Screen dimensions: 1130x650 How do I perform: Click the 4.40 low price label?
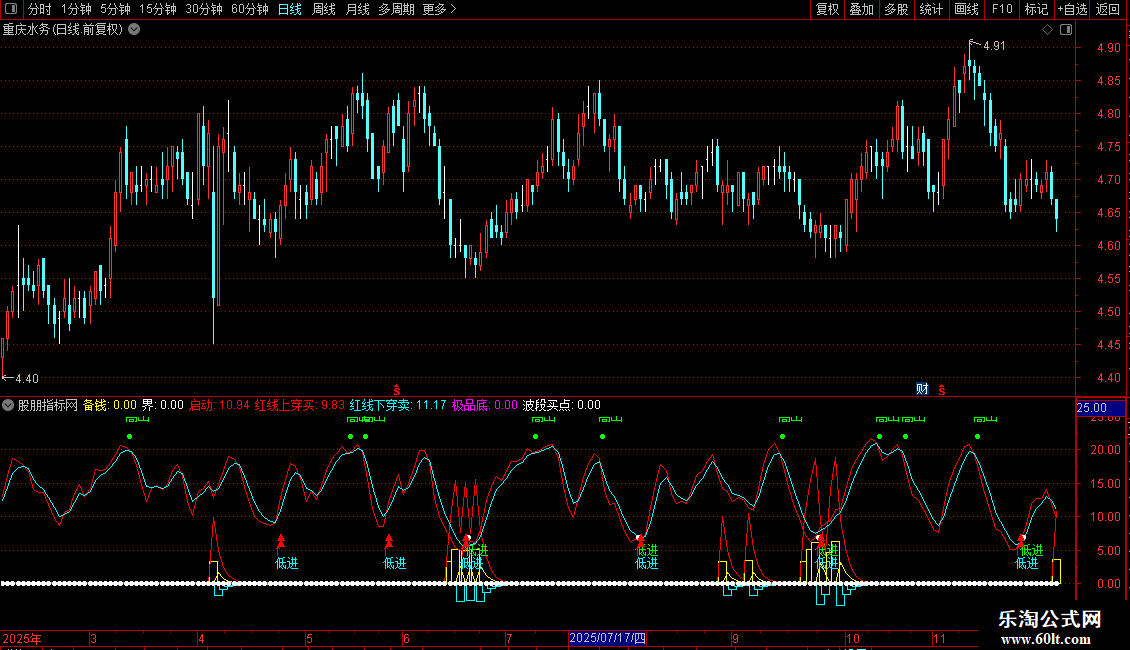(x=27, y=379)
